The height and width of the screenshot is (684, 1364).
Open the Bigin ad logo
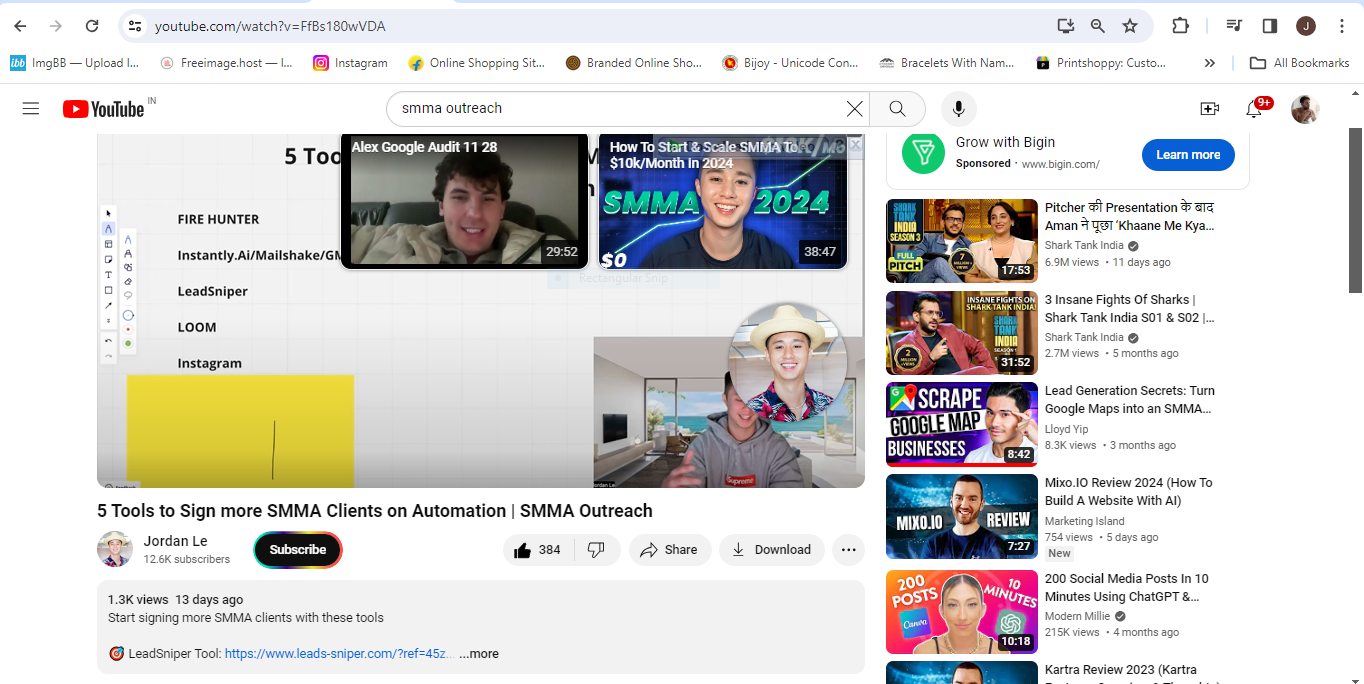pos(923,153)
